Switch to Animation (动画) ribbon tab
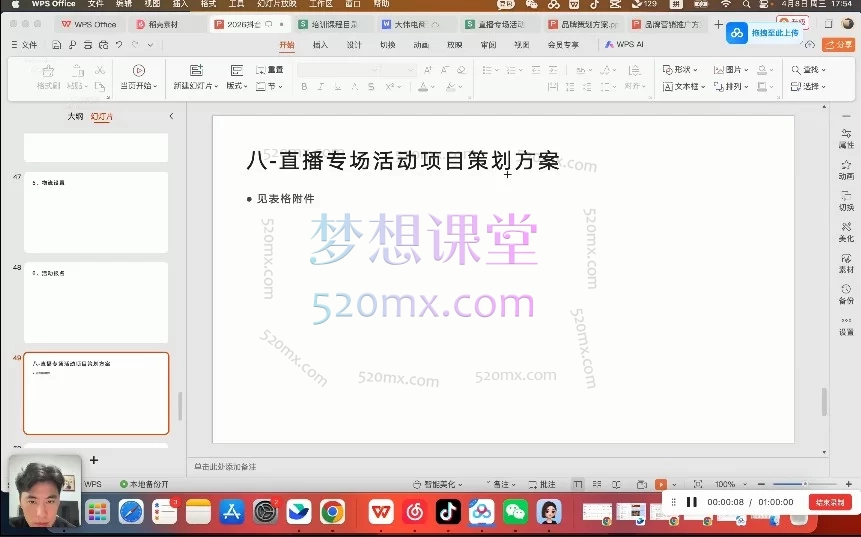The height and width of the screenshot is (537, 861). click(x=421, y=45)
